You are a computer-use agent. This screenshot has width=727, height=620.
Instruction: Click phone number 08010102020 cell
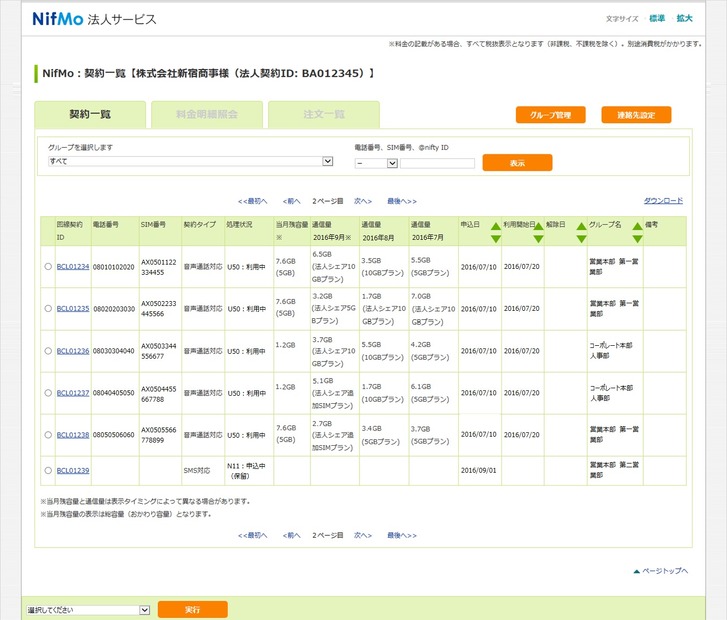click(114, 267)
